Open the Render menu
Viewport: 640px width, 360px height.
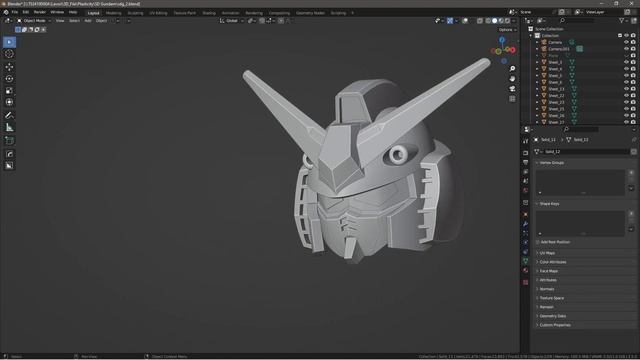(x=40, y=12)
